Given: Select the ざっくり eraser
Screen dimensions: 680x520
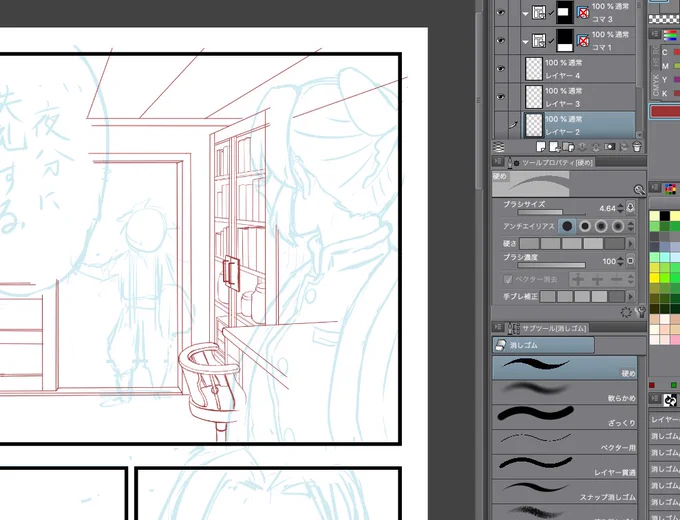Looking at the screenshot, I should coord(565,417).
